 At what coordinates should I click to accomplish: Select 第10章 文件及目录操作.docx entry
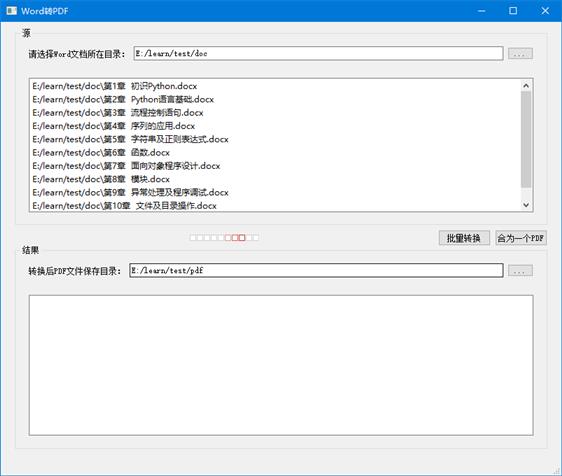(x=124, y=205)
